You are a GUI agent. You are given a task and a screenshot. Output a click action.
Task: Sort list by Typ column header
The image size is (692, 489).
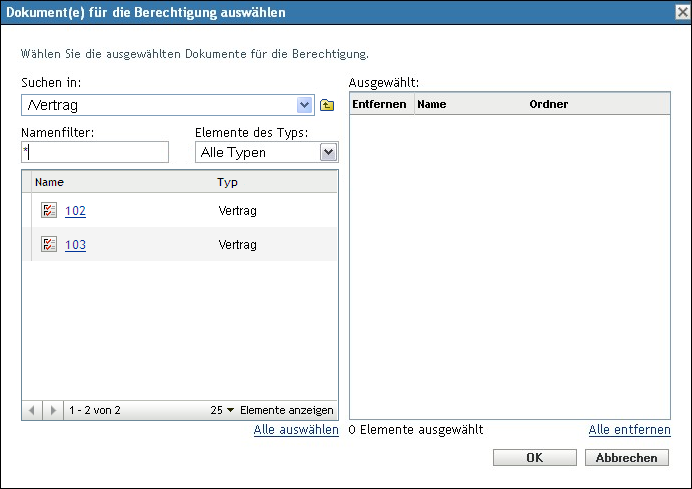click(x=227, y=183)
